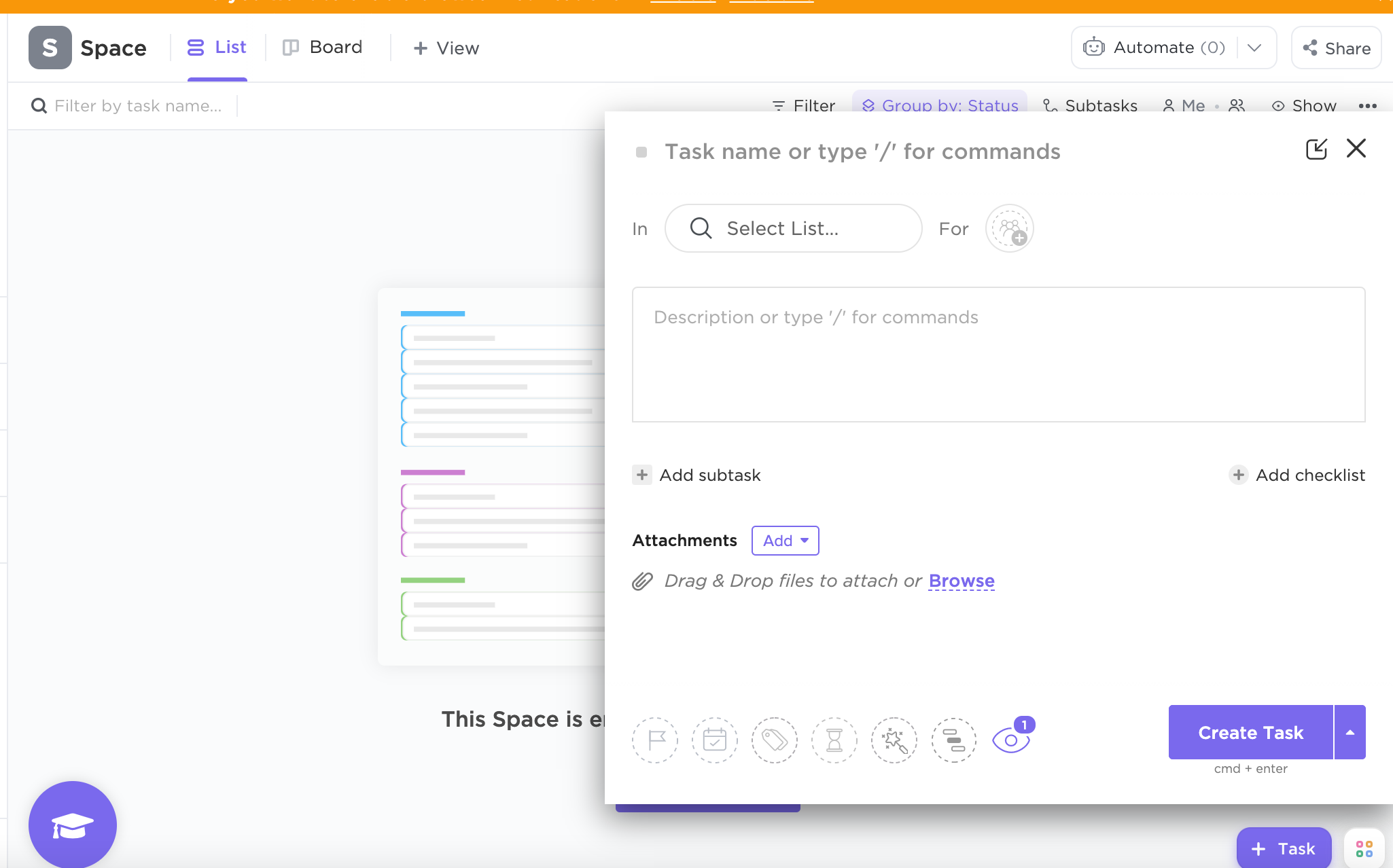This screenshot has height=868, width=1393.
Task: Click the Select List search field
Action: [x=793, y=229]
